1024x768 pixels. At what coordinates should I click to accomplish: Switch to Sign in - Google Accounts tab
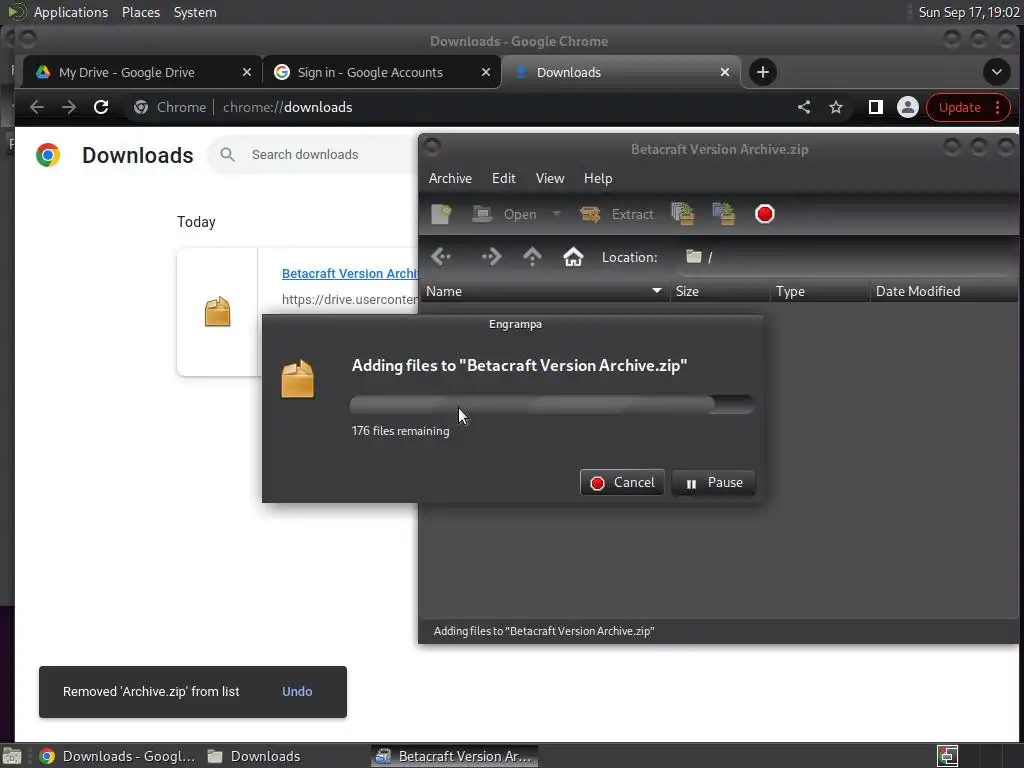[370, 72]
